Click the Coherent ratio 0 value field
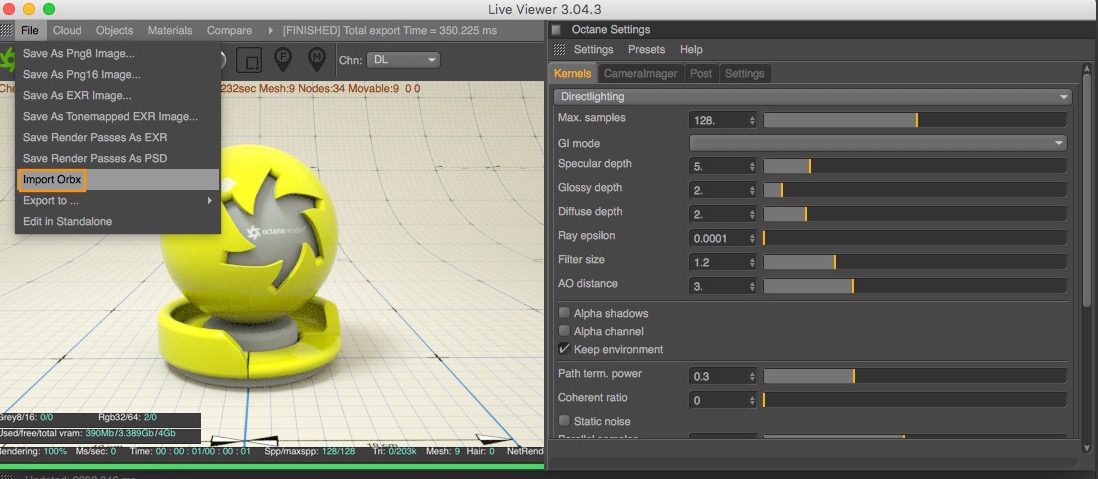Viewport: 1098px width, 479px height. click(718, 400)
